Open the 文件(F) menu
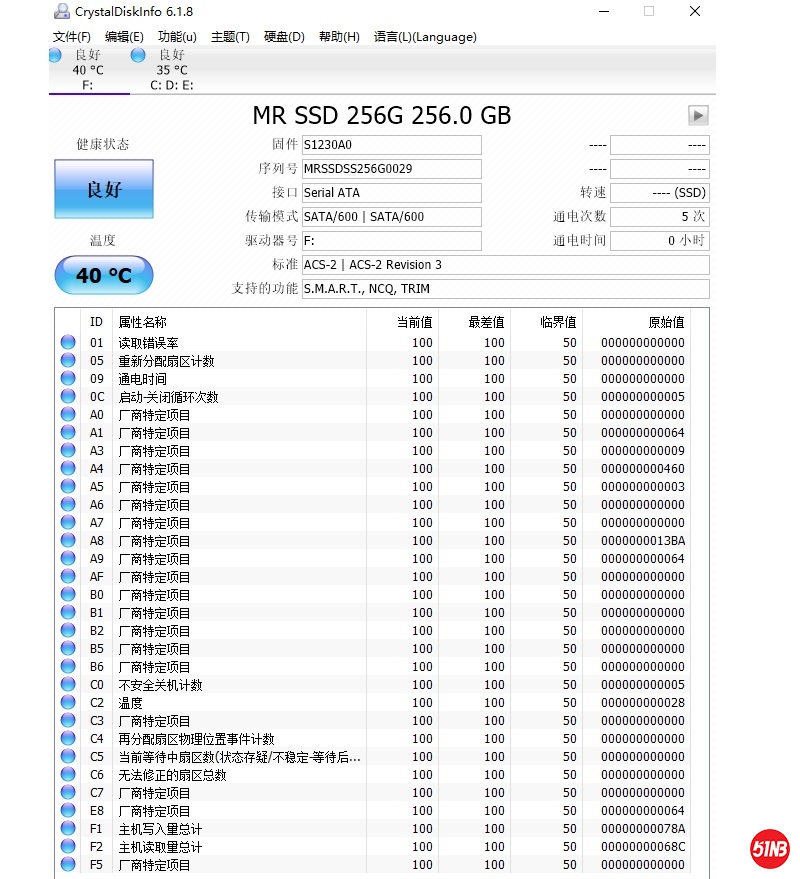The height and width of the screenshot is (879, 800). click(72, 37)
